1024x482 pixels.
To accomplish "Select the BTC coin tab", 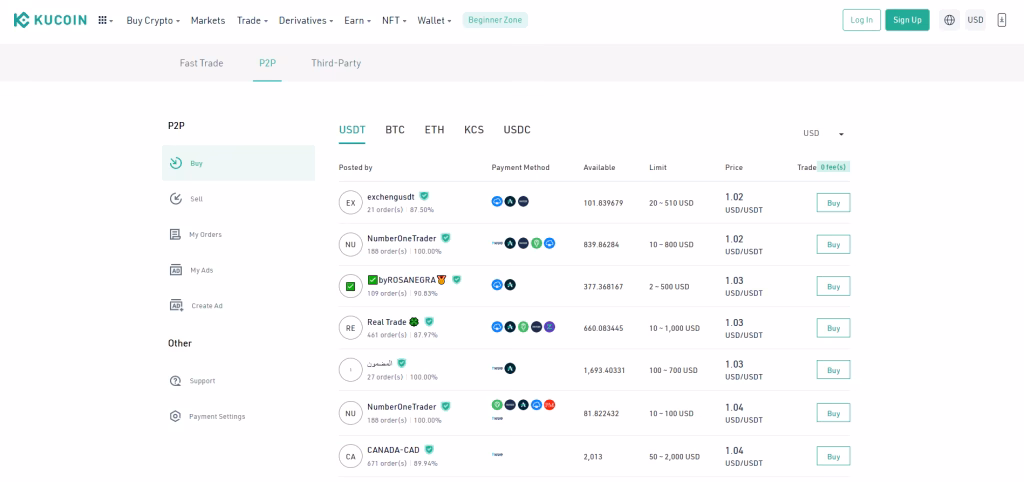I will [395, 130].
